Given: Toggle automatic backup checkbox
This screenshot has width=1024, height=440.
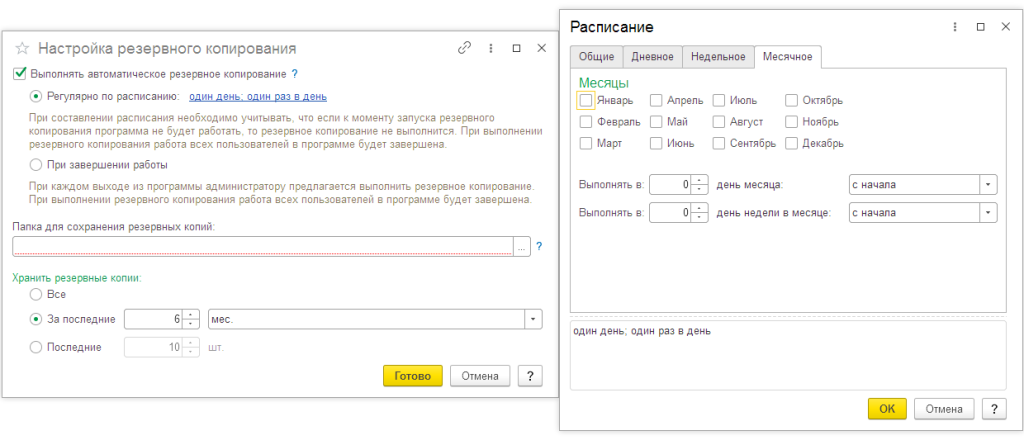Looking at the screenshot, I should click(19, 74).
